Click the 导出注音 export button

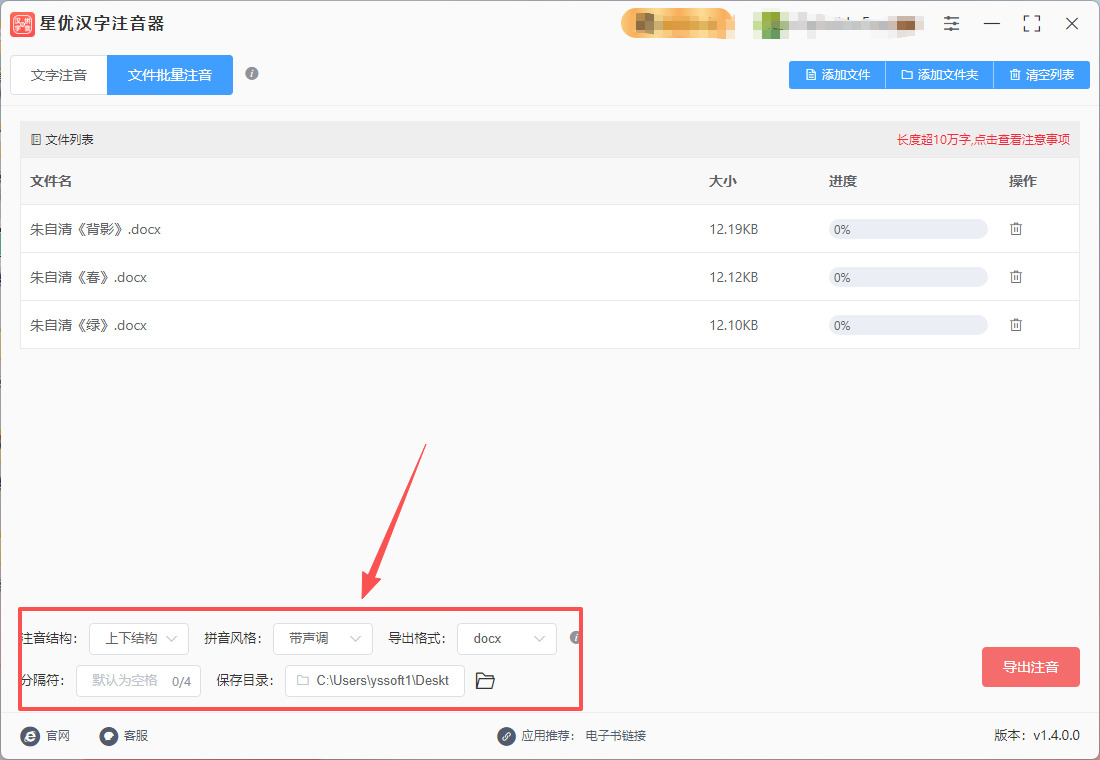click(x=1031, y=667)
